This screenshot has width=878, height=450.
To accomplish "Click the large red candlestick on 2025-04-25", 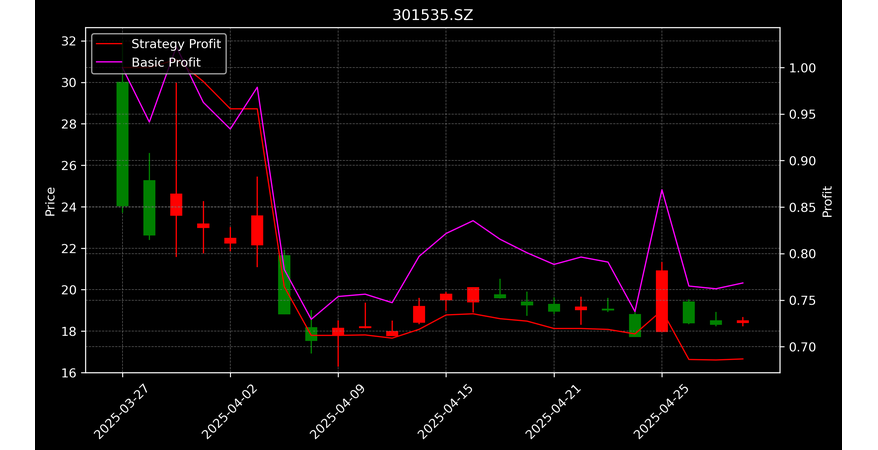I will [662, 301].
